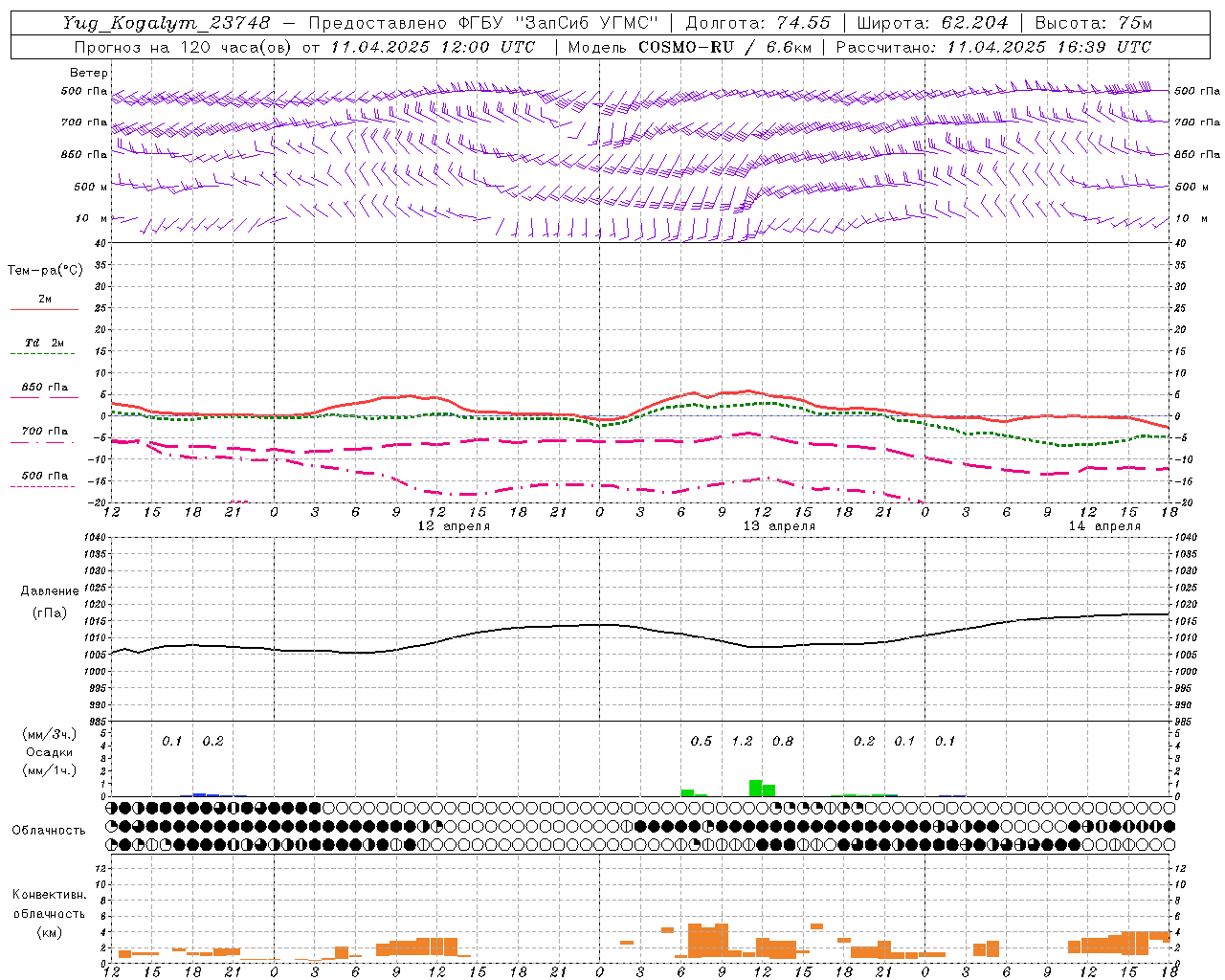The image size is (1225, 980).
Task: Click the 0.8 precipitation amount
Action: click(783, 742)
